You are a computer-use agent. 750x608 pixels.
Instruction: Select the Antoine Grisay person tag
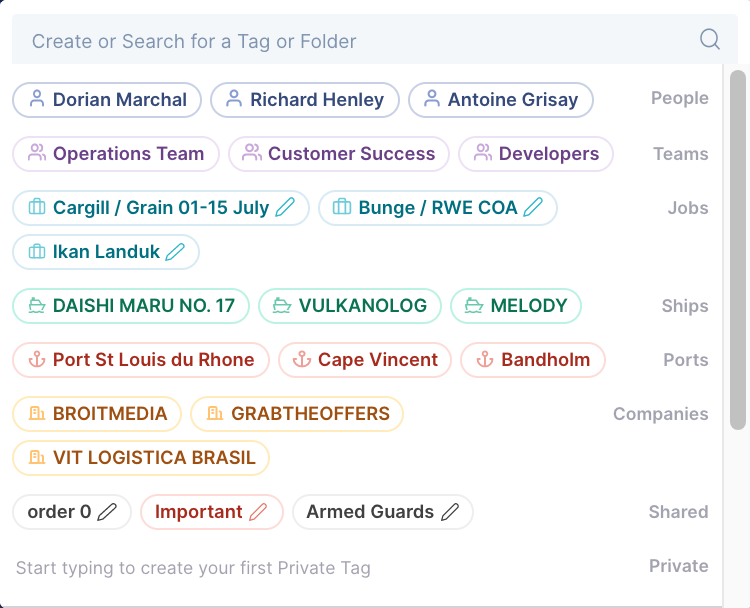click(x=501, y=100)
